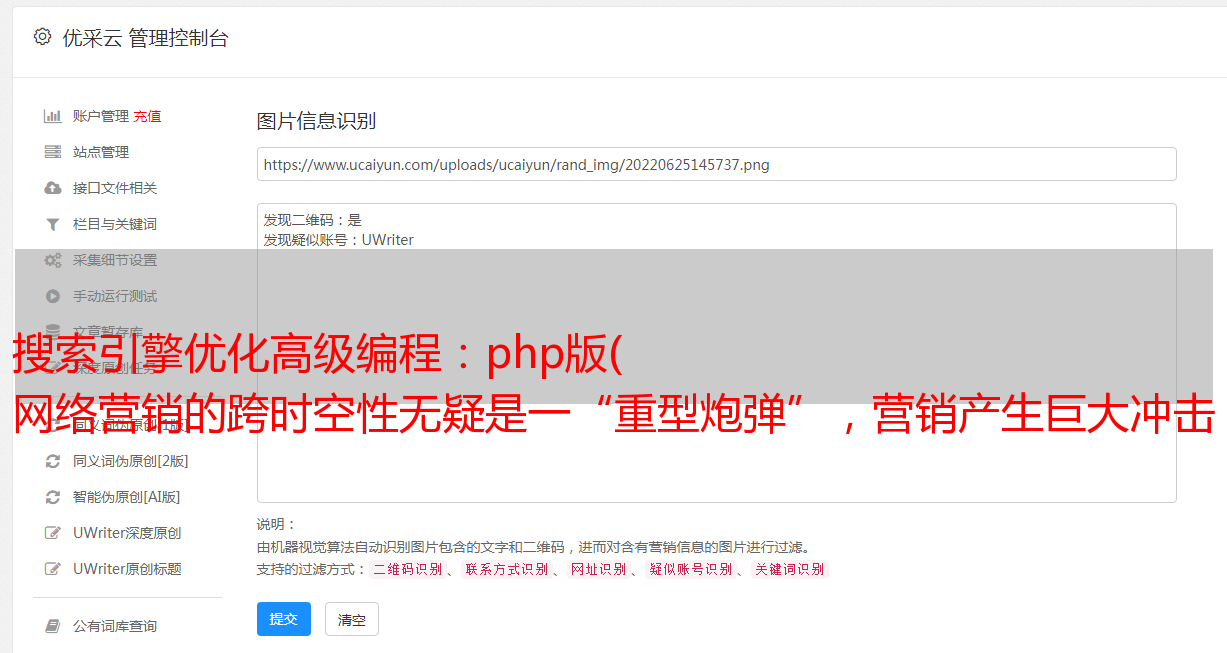Select the 二维码识别 filter tag
1227x653 pixels.
coord(408,569)
